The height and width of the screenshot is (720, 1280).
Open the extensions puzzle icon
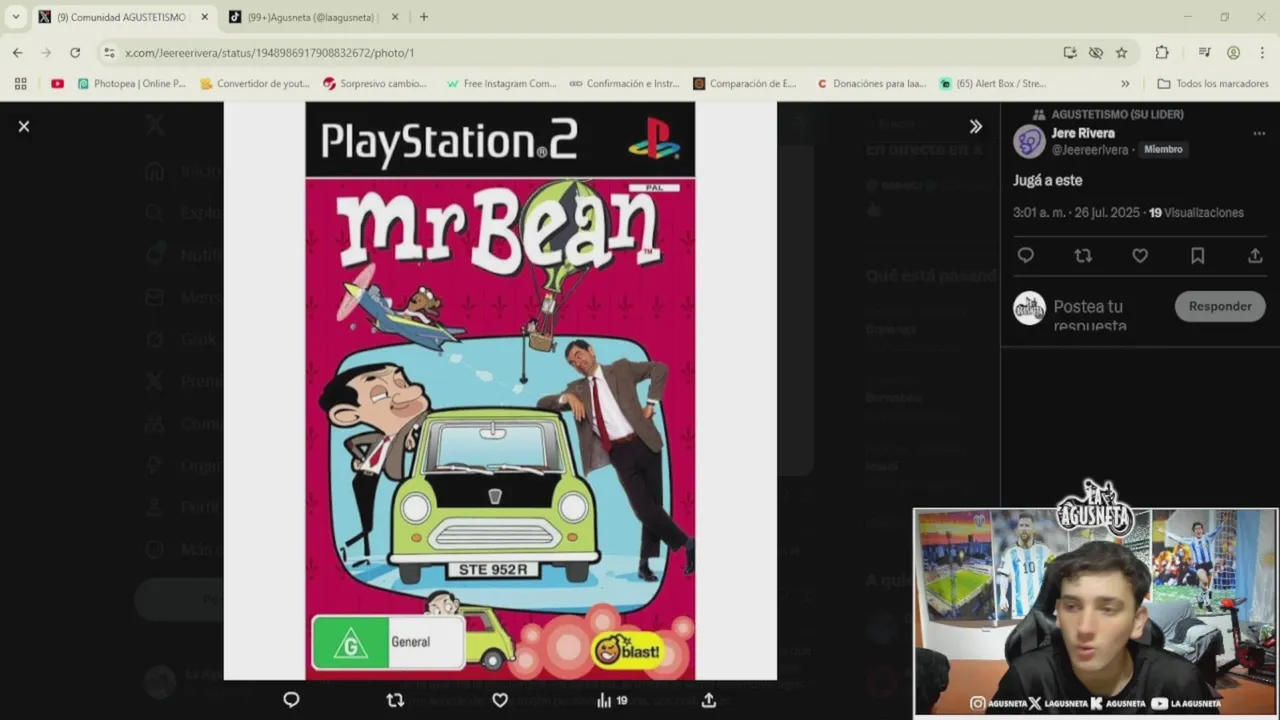tap(1162, 53)
